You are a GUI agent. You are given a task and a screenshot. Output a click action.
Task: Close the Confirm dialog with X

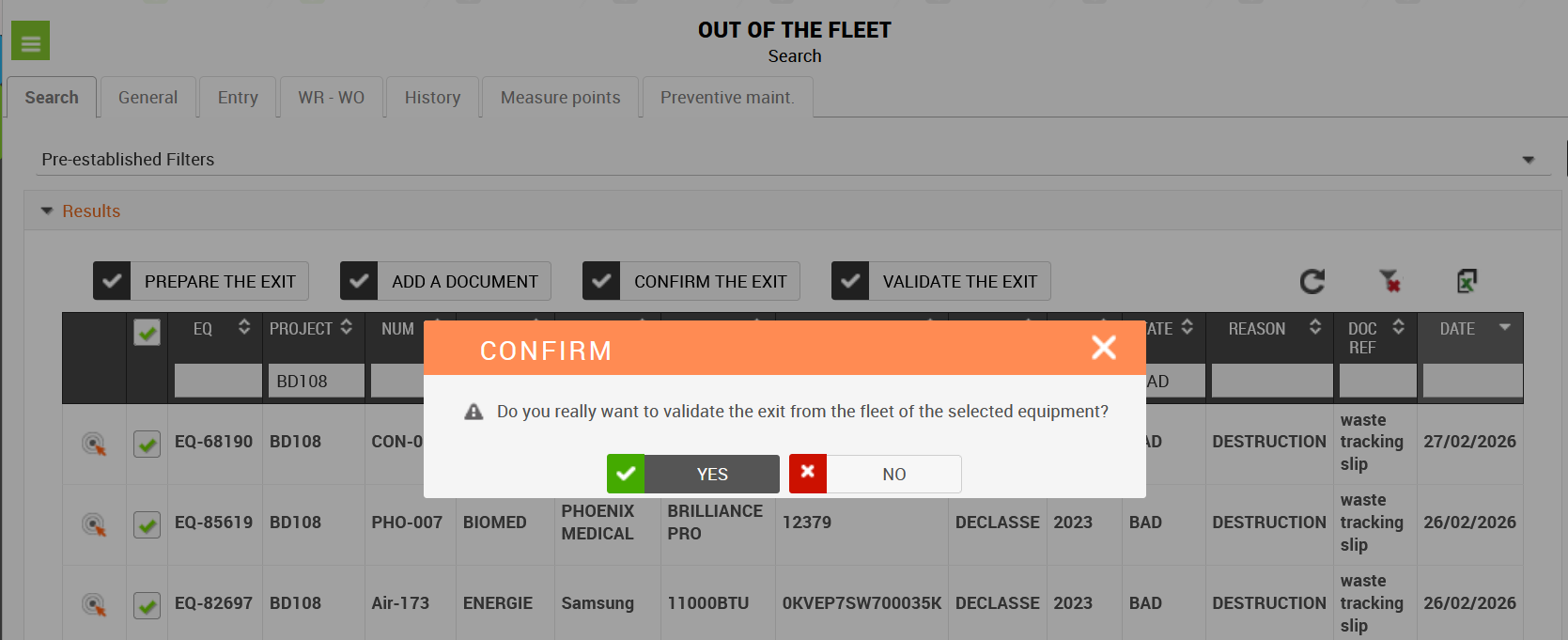coord(1104,348)
